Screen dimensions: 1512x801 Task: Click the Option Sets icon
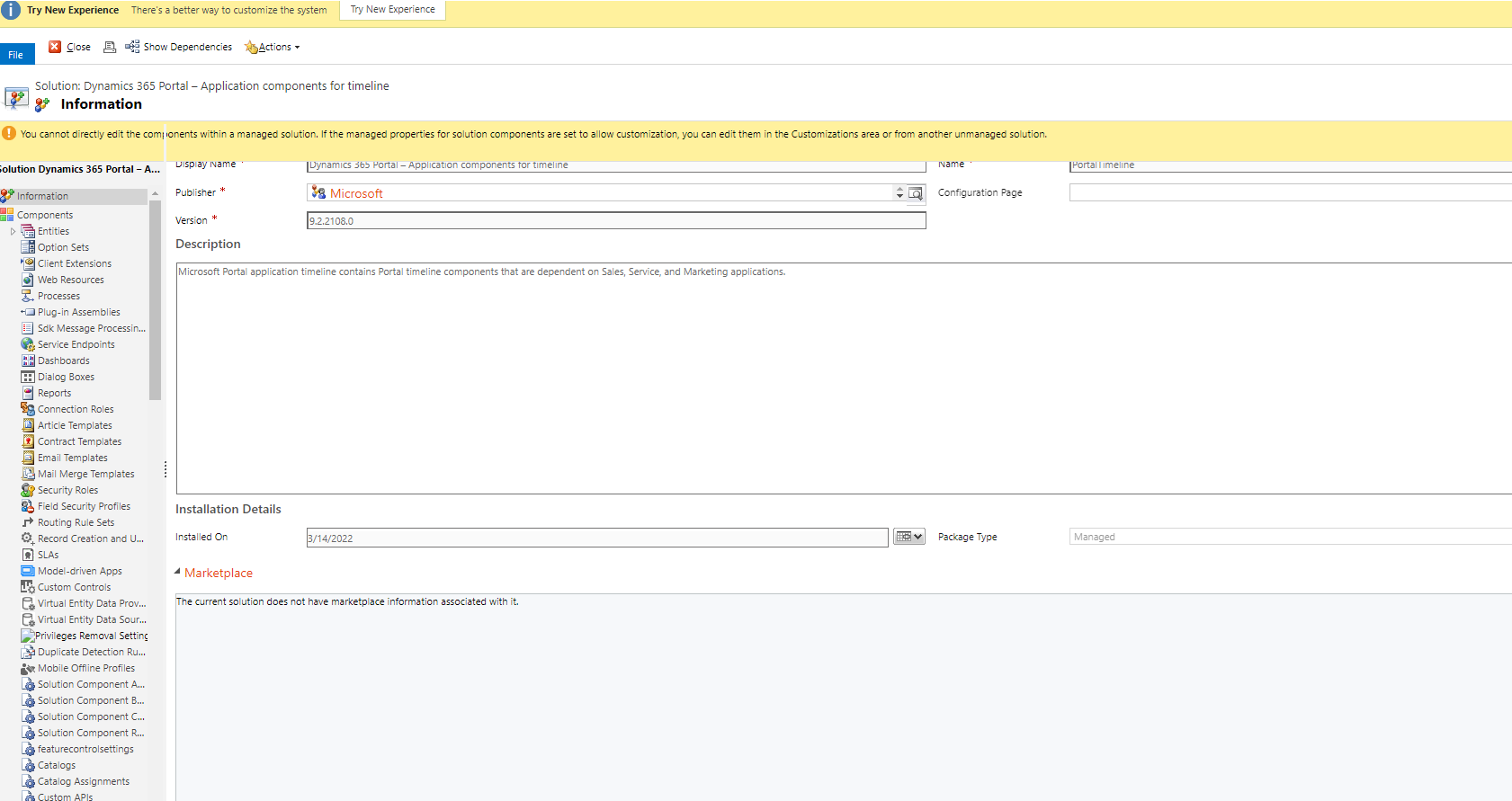[28, 247]
